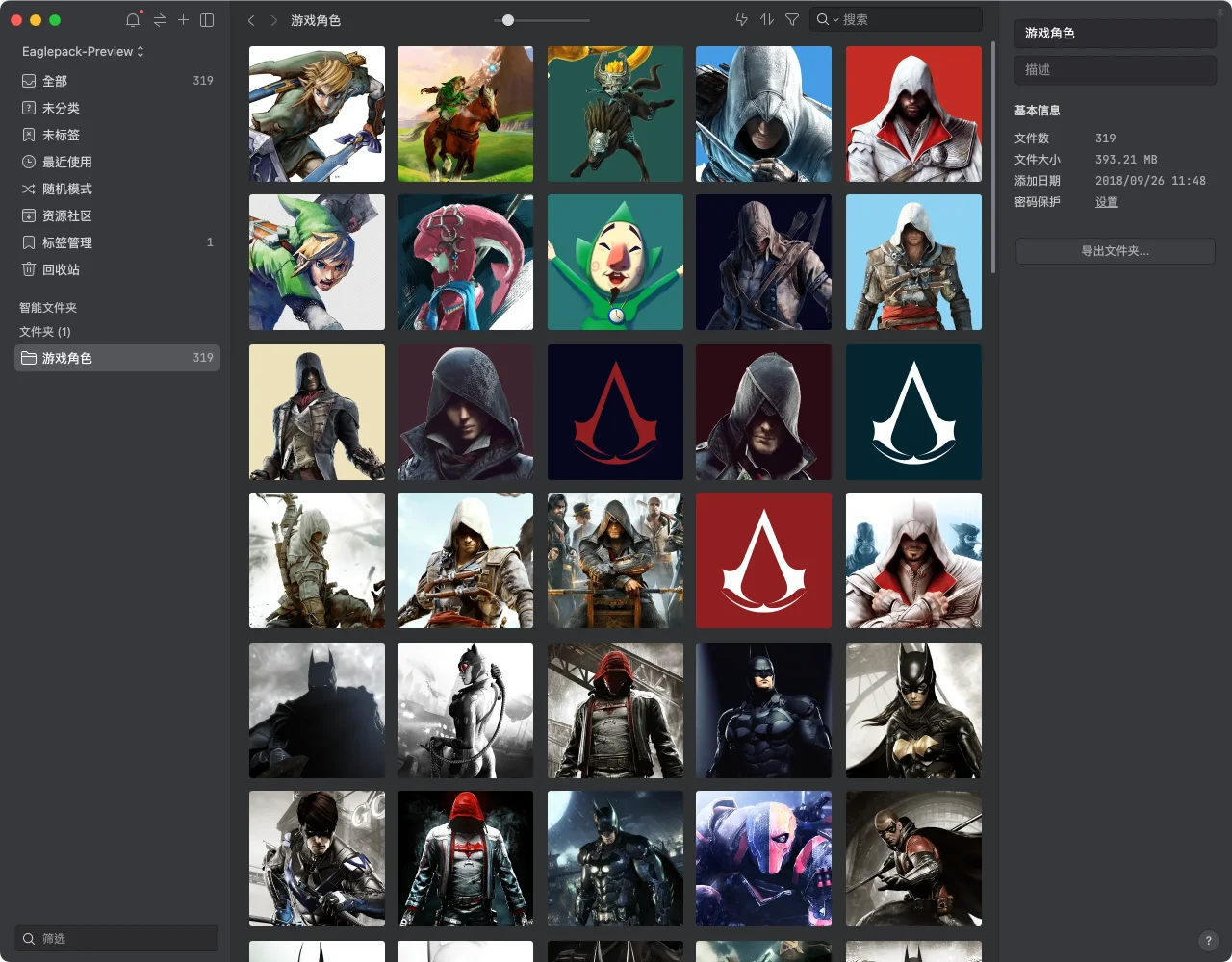
Task: Select the Tingle green character thumbnail
Action: (x=615, y=262)
